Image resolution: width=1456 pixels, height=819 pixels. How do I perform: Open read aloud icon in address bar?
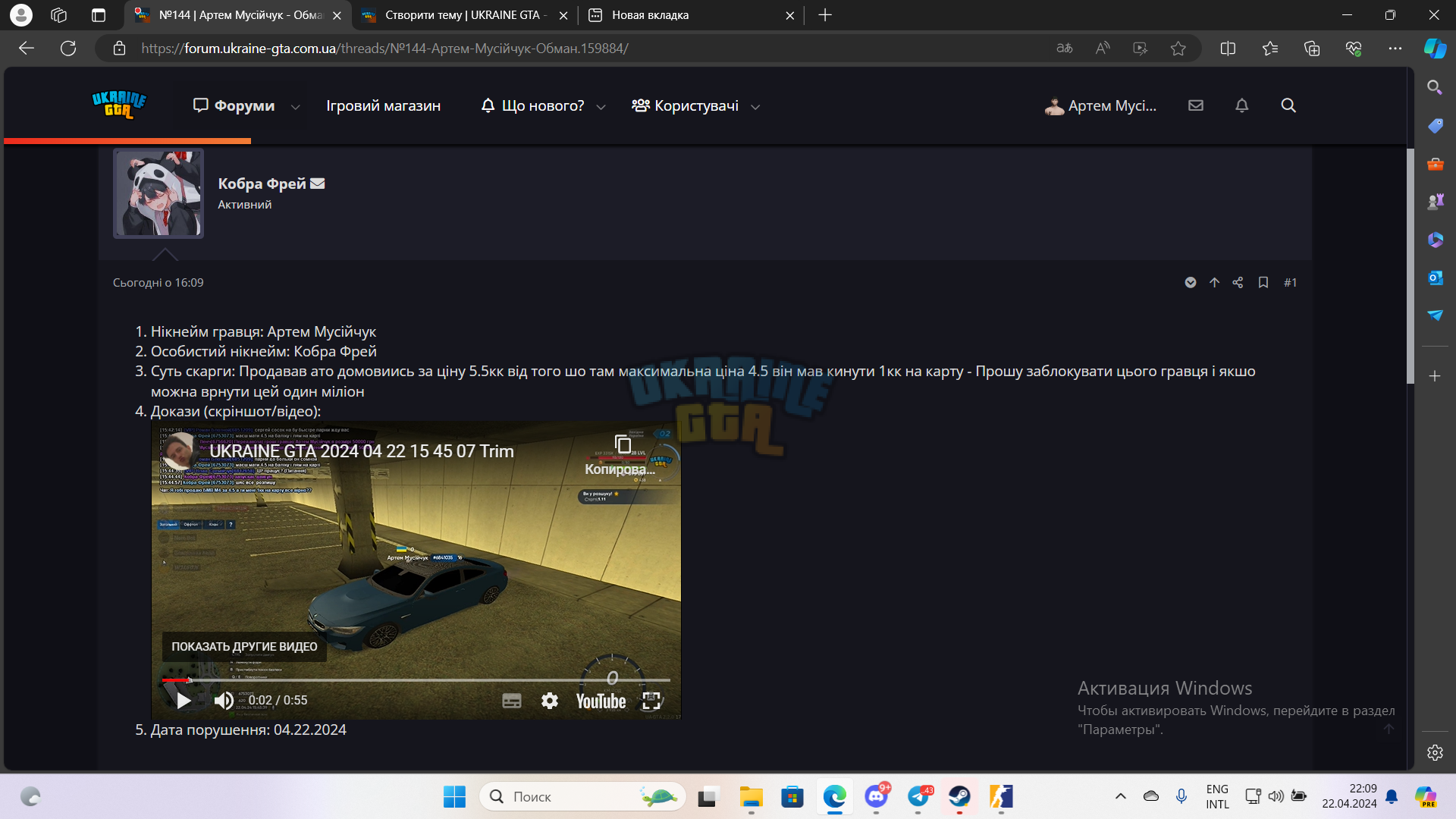pyautogui.click(x=1103, y=49)
